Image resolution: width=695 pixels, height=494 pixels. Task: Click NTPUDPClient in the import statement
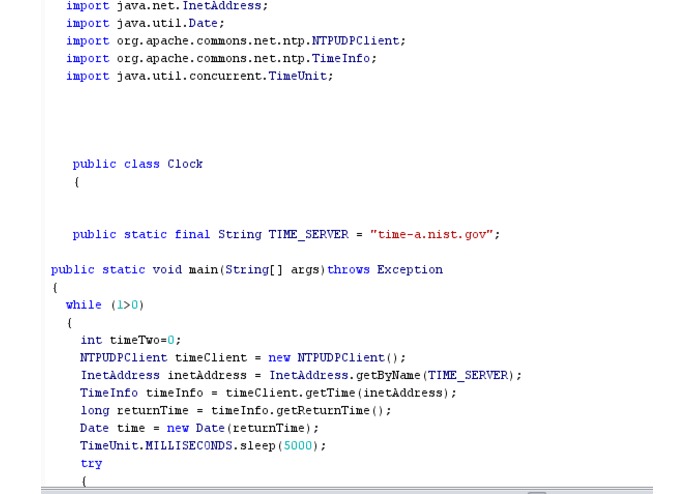coord(355,41)
